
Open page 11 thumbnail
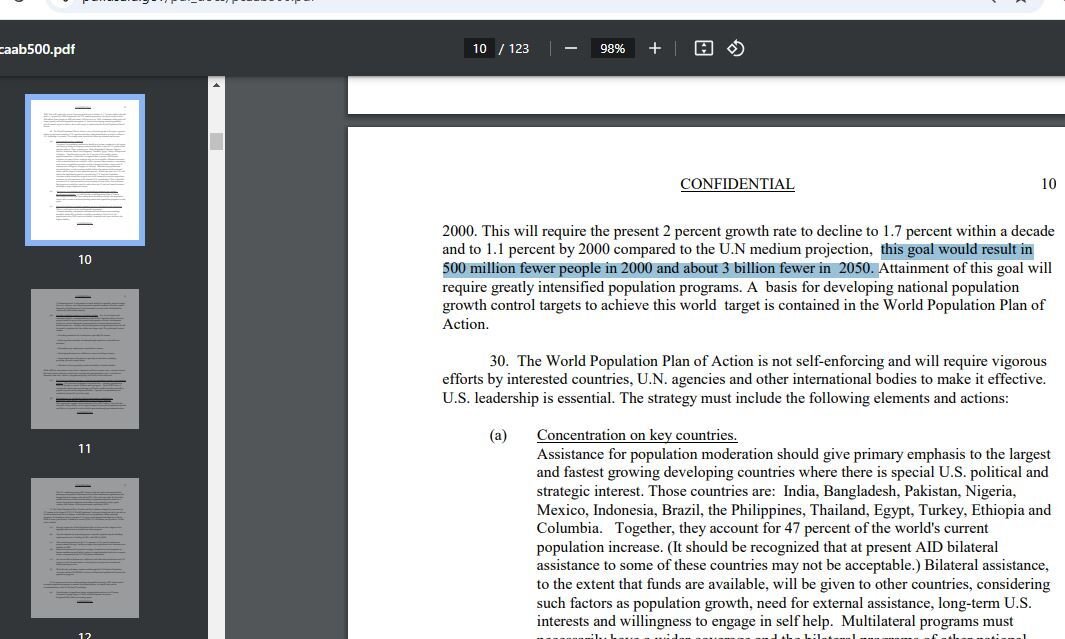tap(85, 359)
